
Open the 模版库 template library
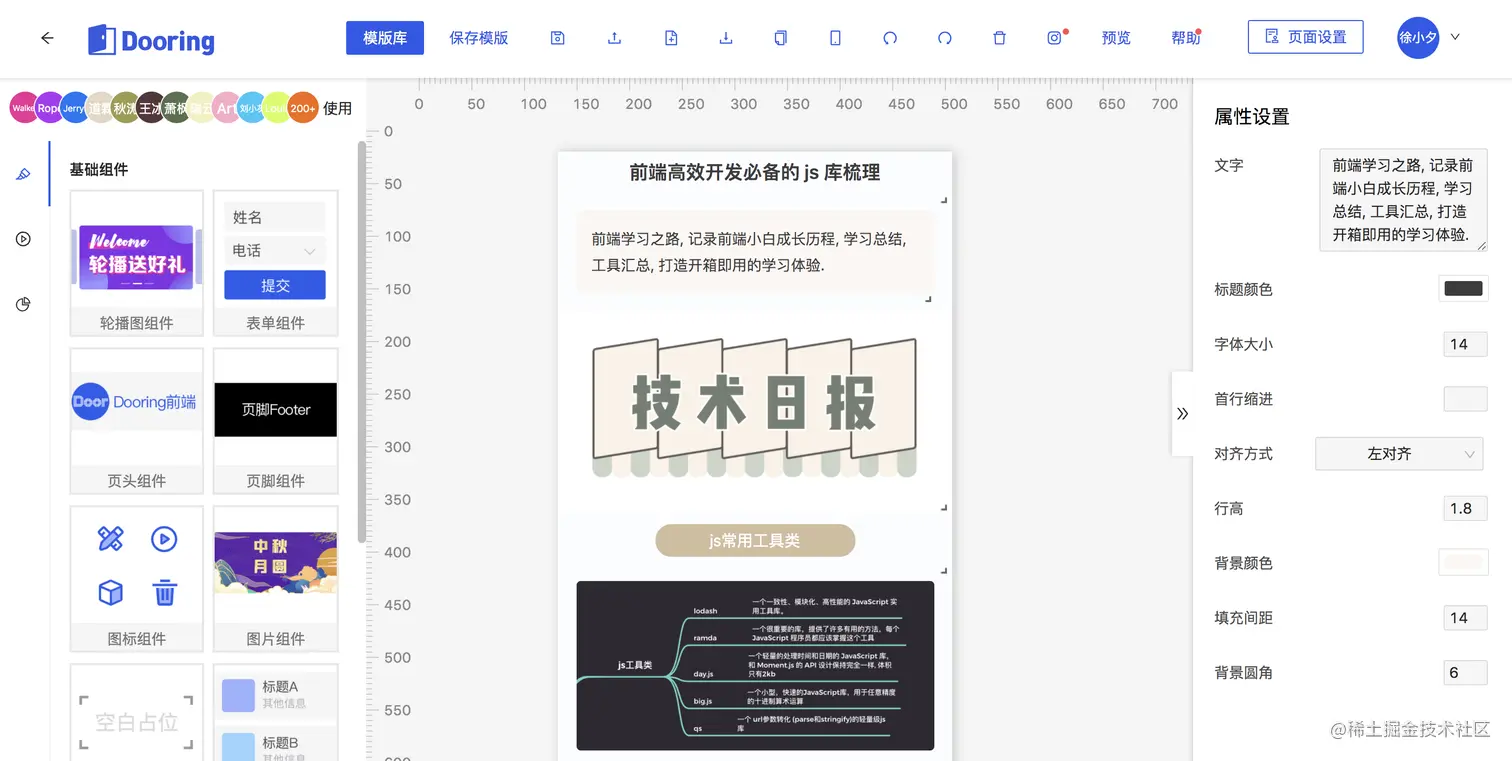point(385,38)
